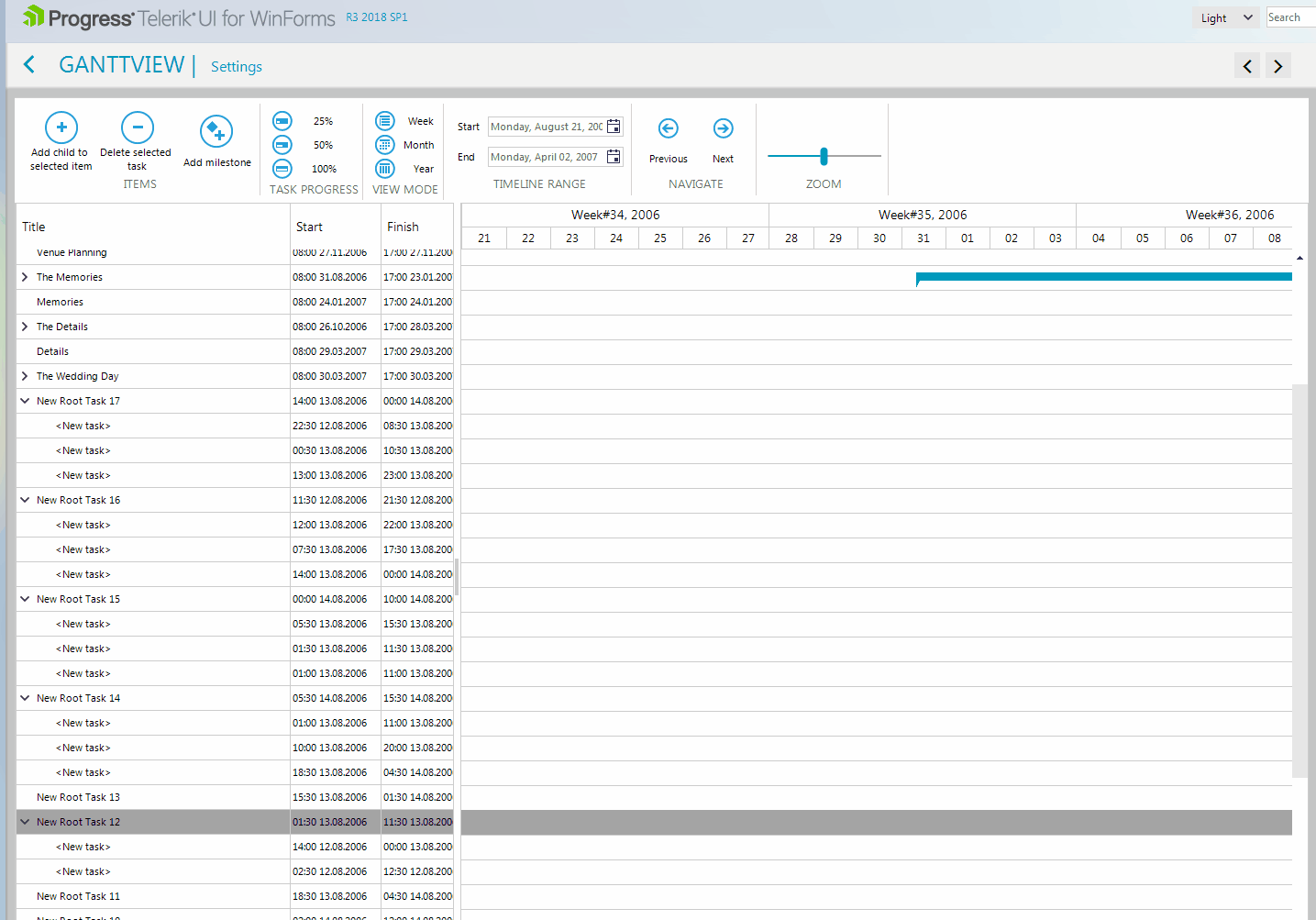
Task: Navigate to Next timeline range
Action: click(x=723, y=128)
